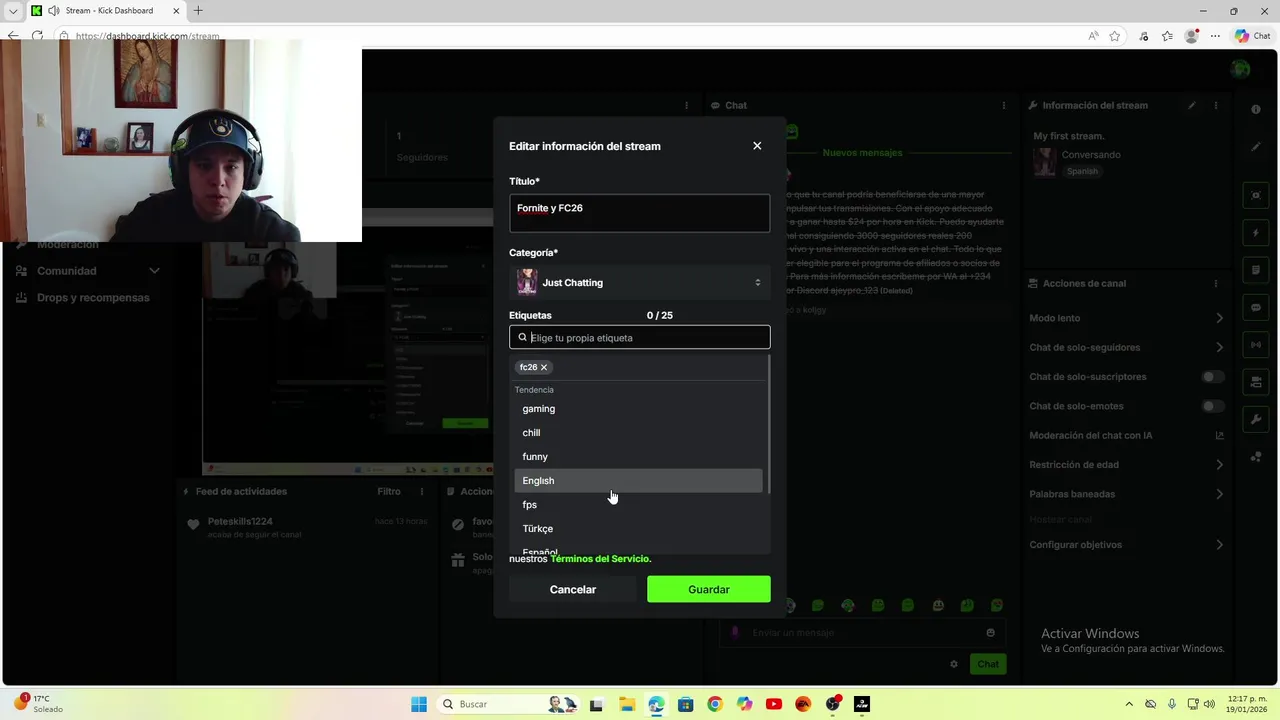Click the tag list scrollbar
1280x720 pixels.
tap(768, 425)
